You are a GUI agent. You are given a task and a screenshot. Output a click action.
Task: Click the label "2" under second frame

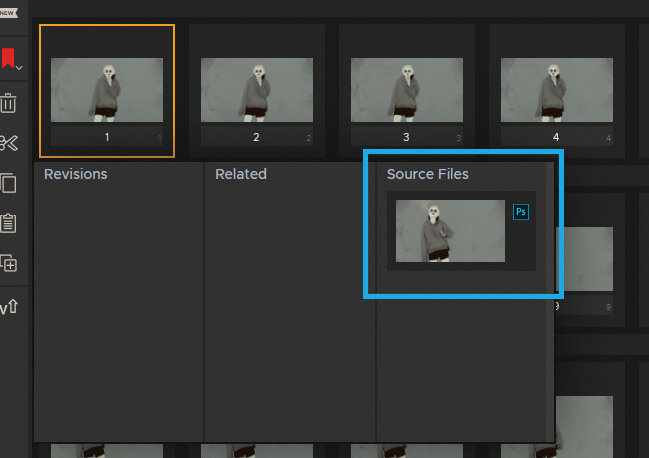coord(256,137)
